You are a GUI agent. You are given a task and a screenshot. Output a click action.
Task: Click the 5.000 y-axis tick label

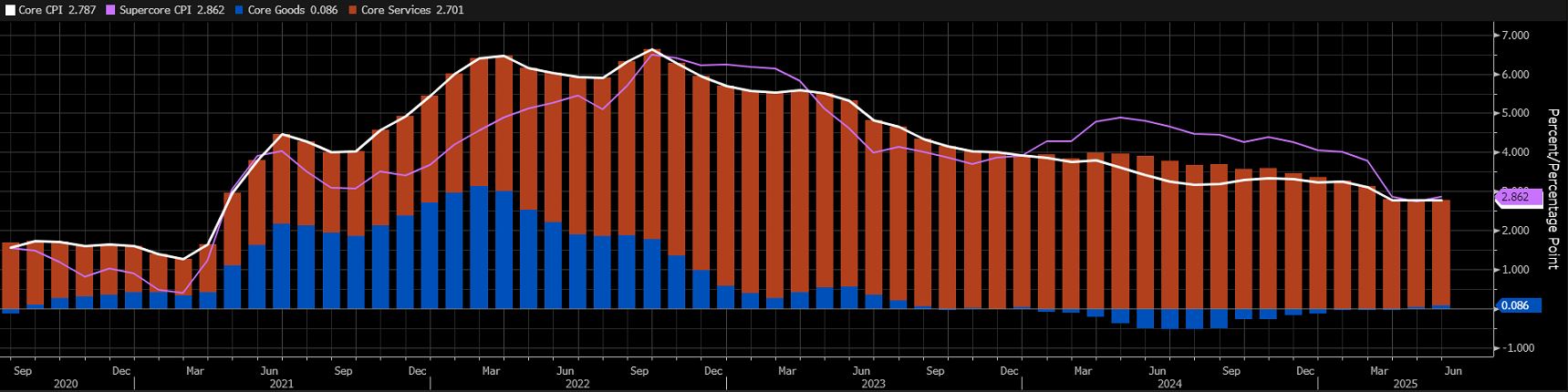click(1515, 113)
